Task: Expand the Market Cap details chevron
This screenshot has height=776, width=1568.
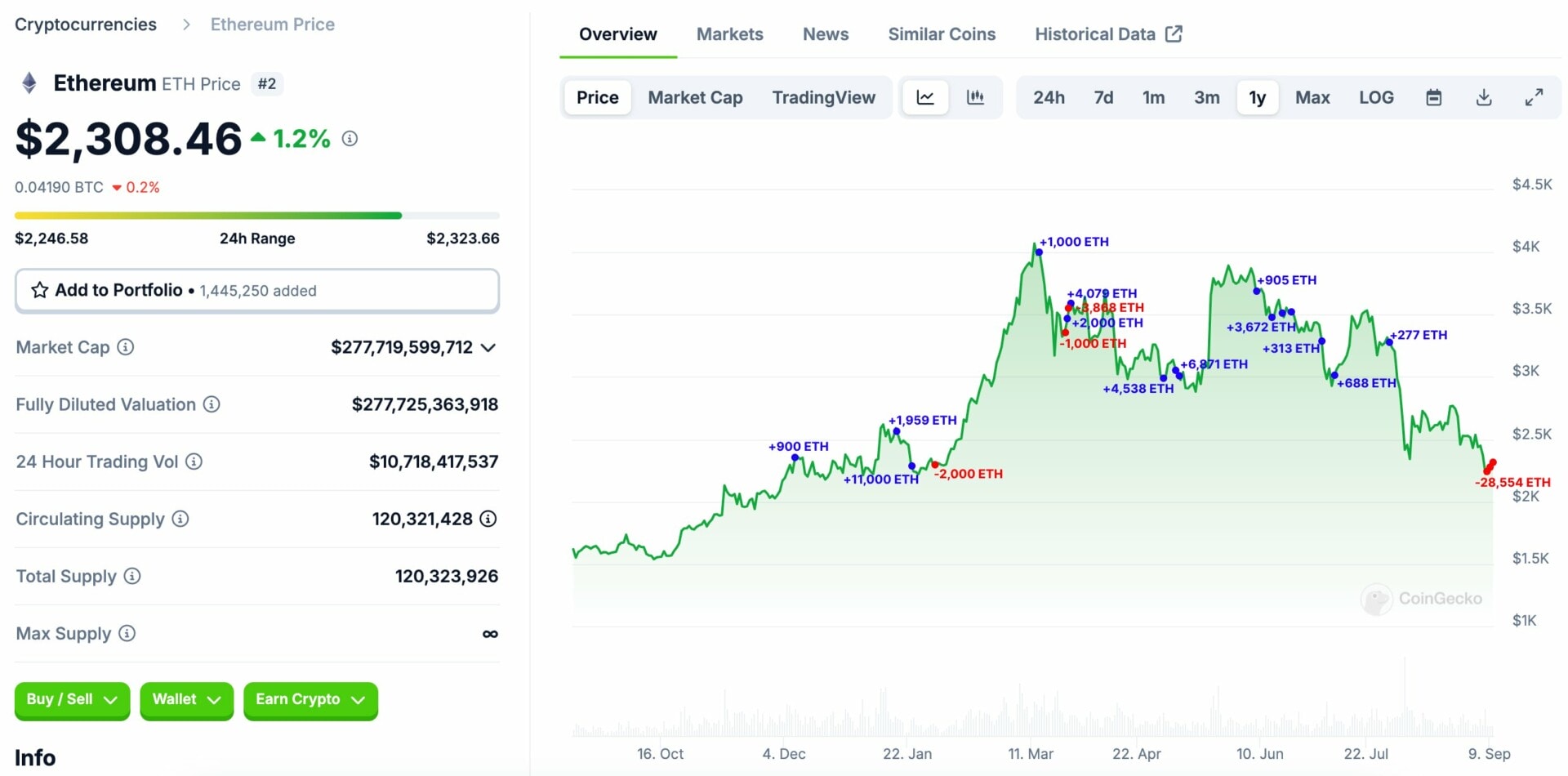Action: click(x=488, y=348)
